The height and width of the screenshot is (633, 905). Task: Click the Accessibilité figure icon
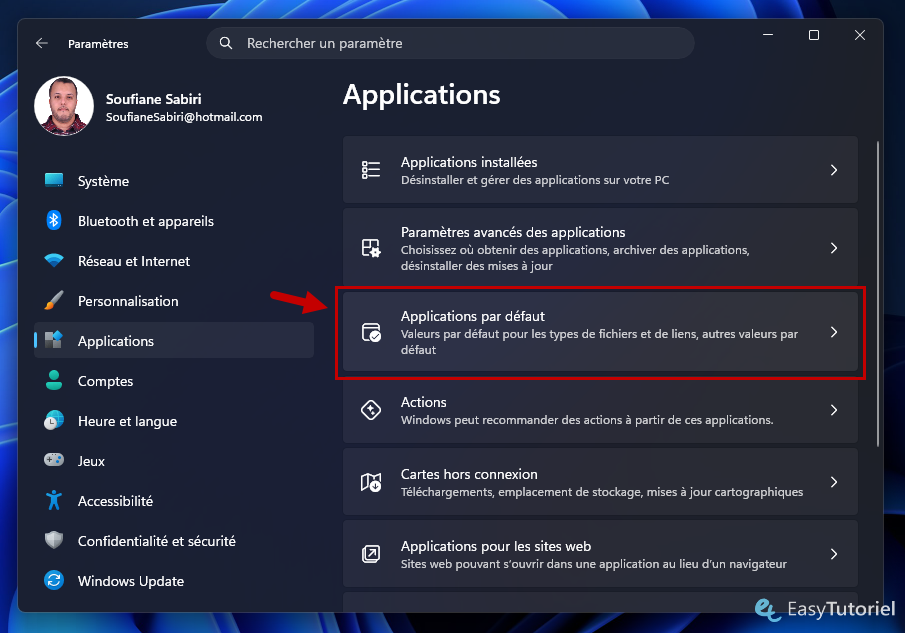54,500
